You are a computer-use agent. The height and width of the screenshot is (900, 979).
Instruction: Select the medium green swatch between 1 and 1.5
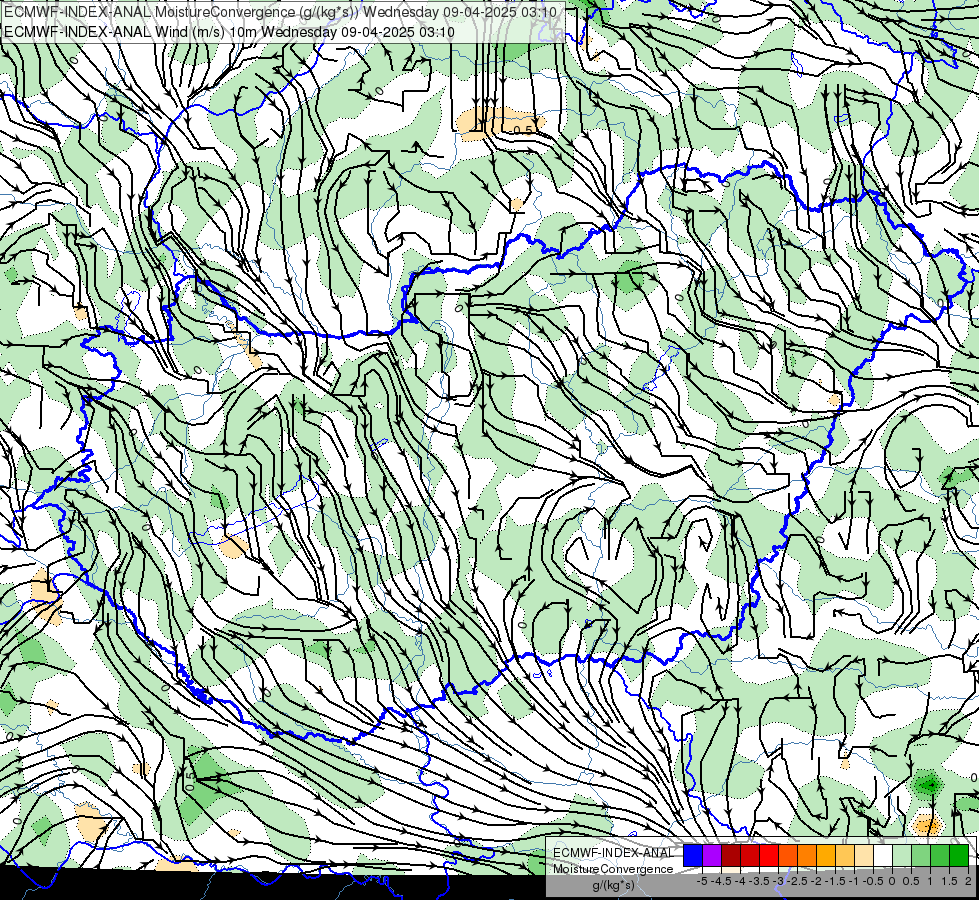940,856
